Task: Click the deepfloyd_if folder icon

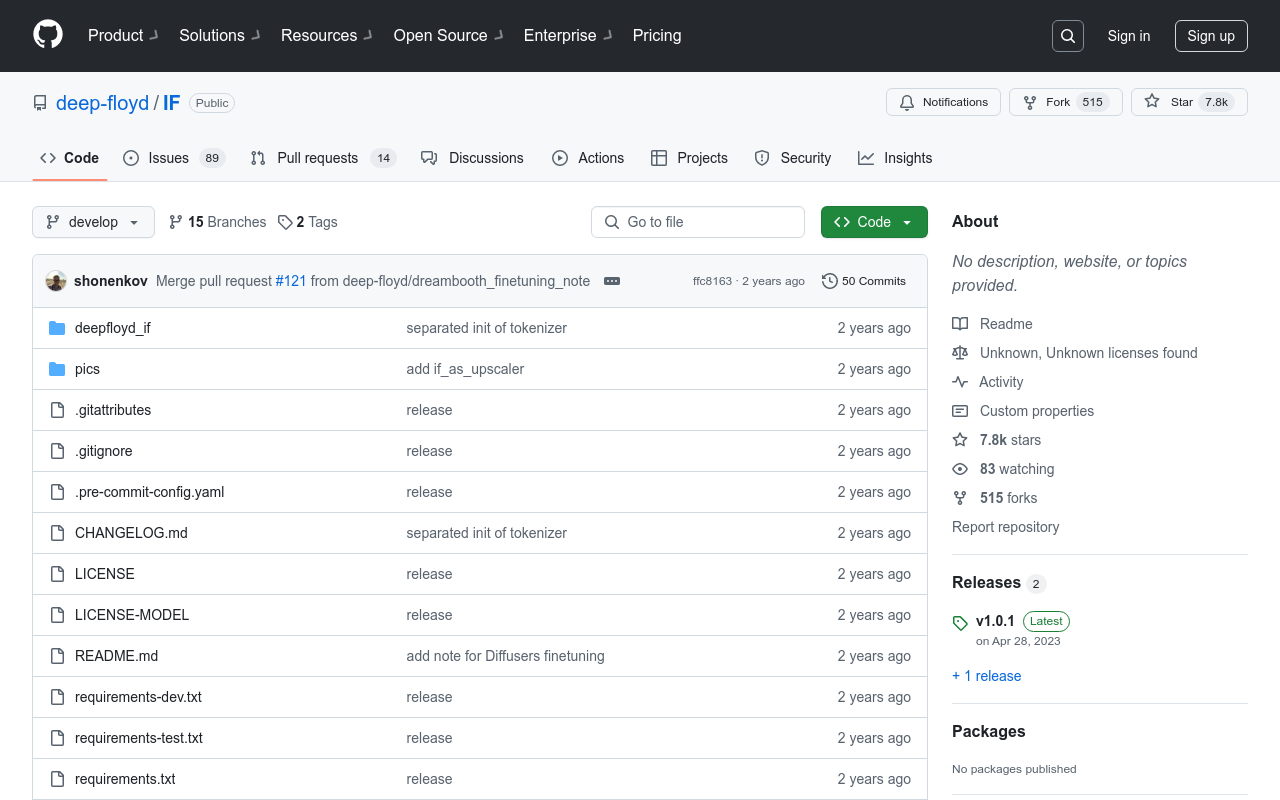Action: (x=57, y=328)
